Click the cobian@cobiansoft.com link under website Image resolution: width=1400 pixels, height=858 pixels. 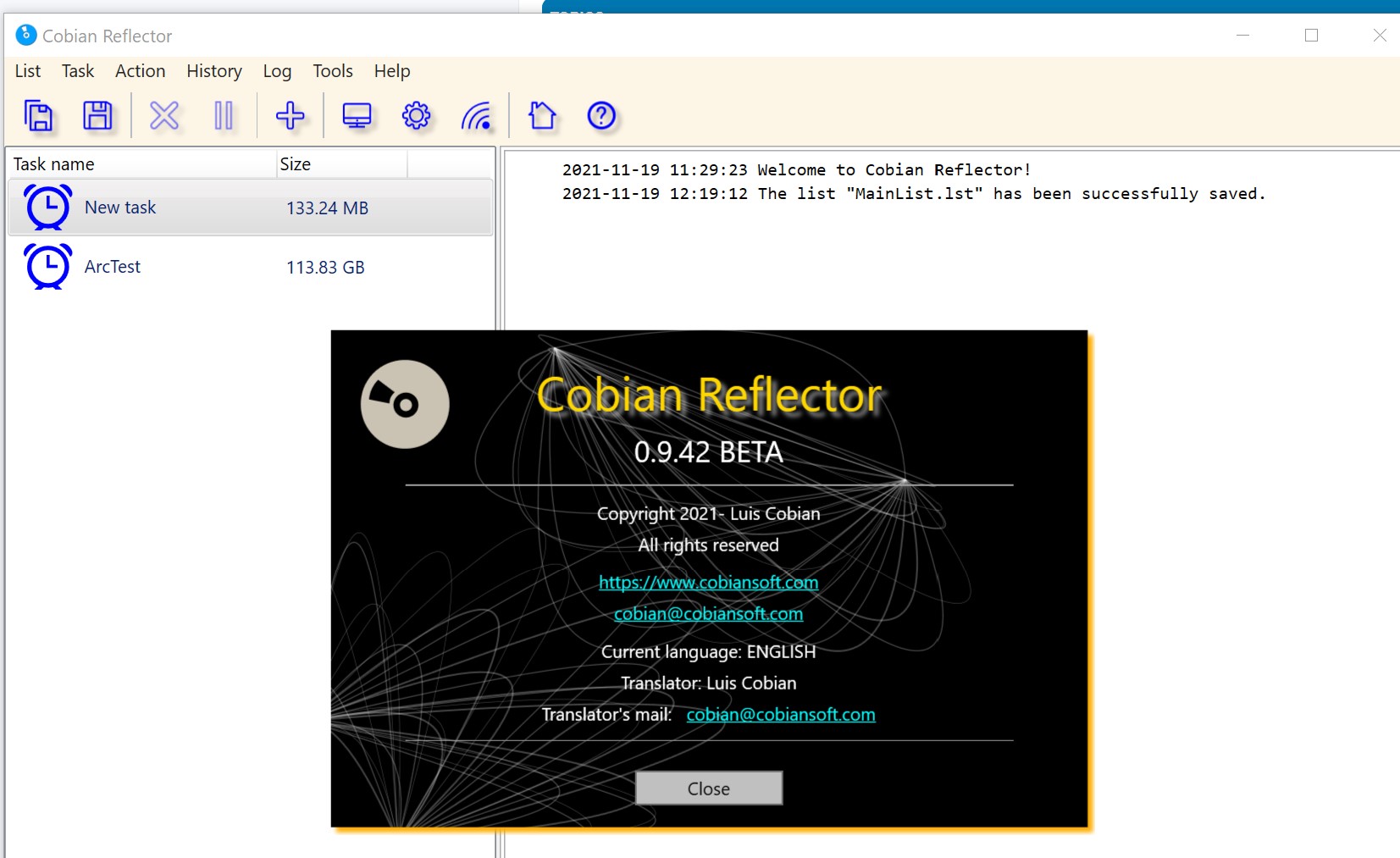(708, 614)
